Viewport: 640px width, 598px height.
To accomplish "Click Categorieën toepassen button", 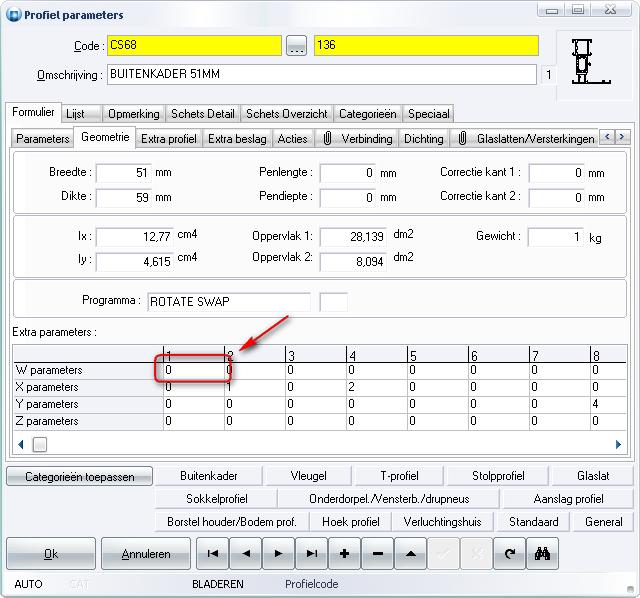I will (80, 476).
